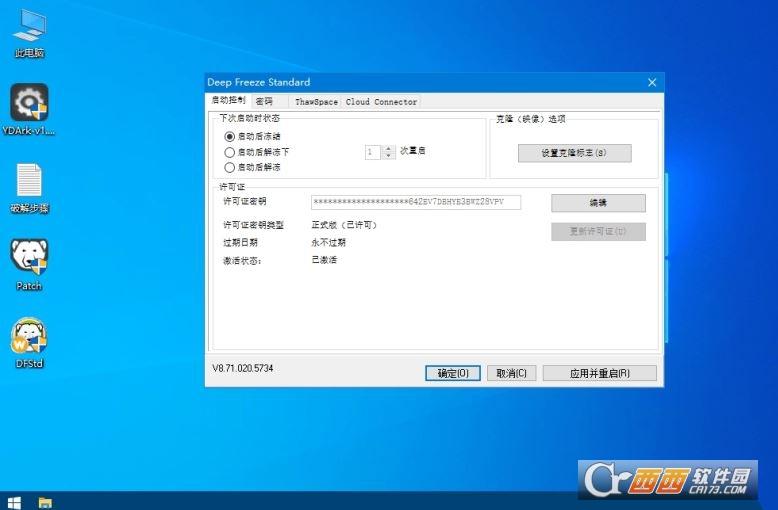Click the 已激活 activation status text
Screen dimensions: 778x510
point(324,260)
